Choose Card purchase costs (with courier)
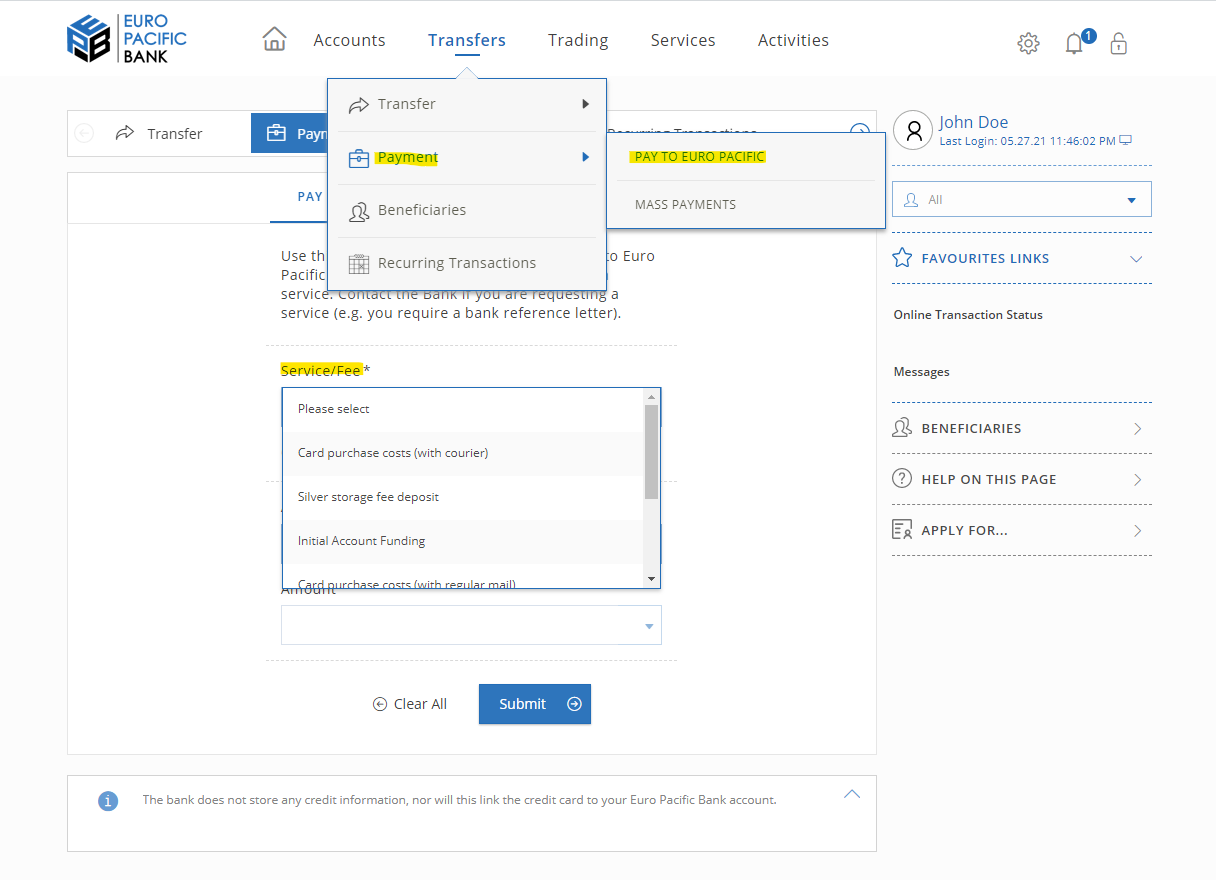This screenshot has height=880, width=1216. (x=463, y=453)
